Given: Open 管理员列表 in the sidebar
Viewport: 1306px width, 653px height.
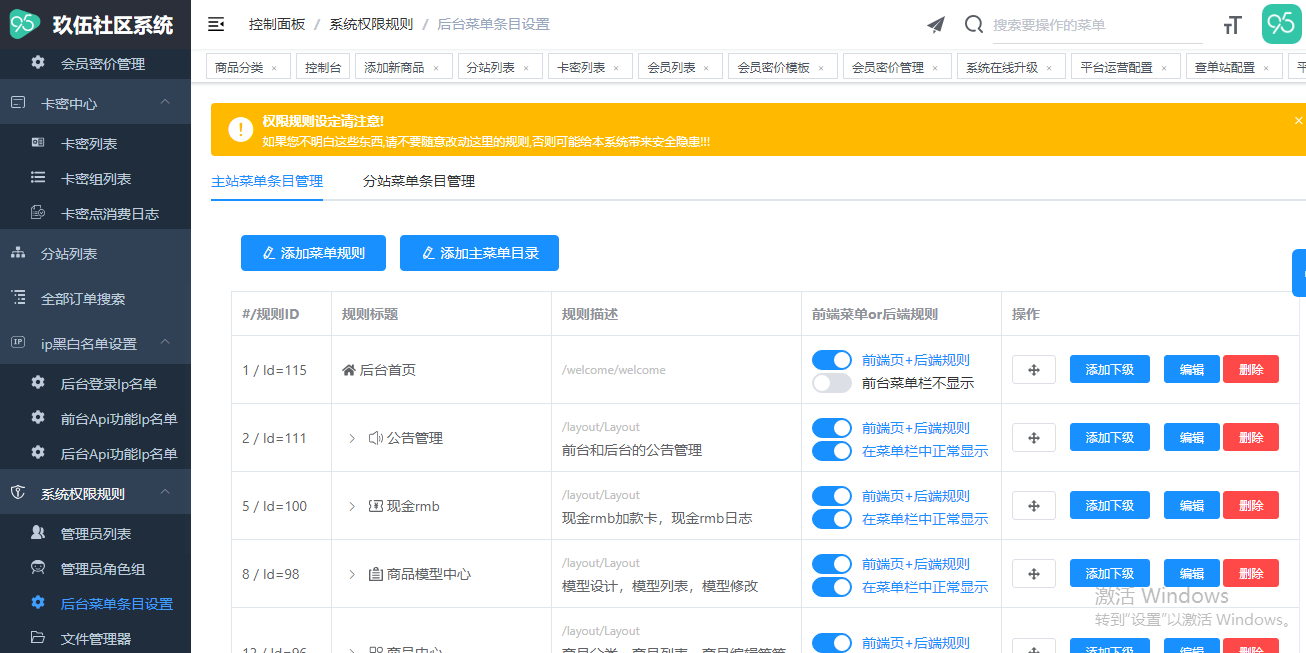Looking at the screenshot, I should pos(95,533).
